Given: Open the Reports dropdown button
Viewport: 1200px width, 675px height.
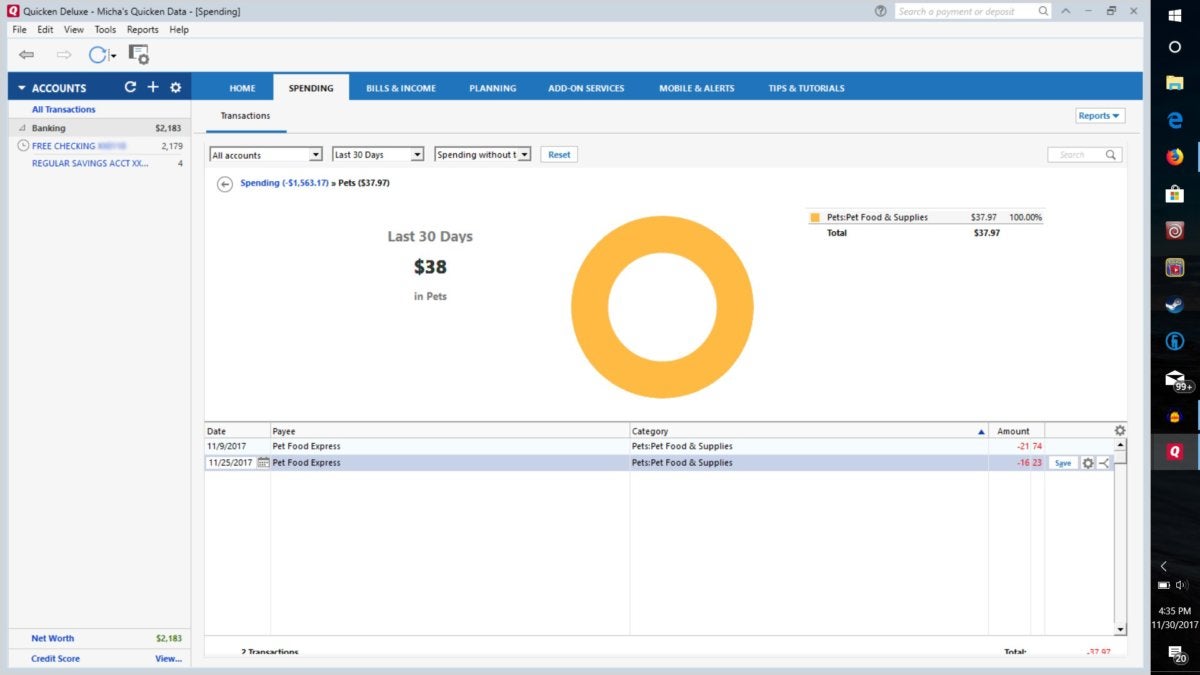Looking at the screenshot, I should (x=1100, y=116).
